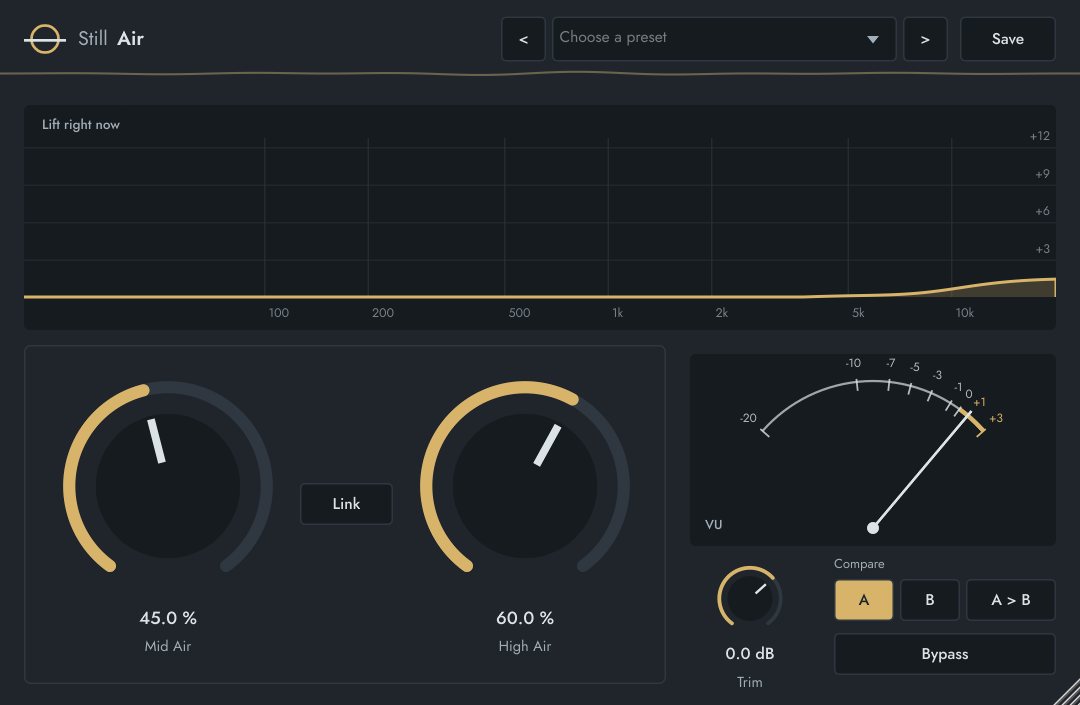
Task: Click the Trim knob
Action: [x=749, y=598]
